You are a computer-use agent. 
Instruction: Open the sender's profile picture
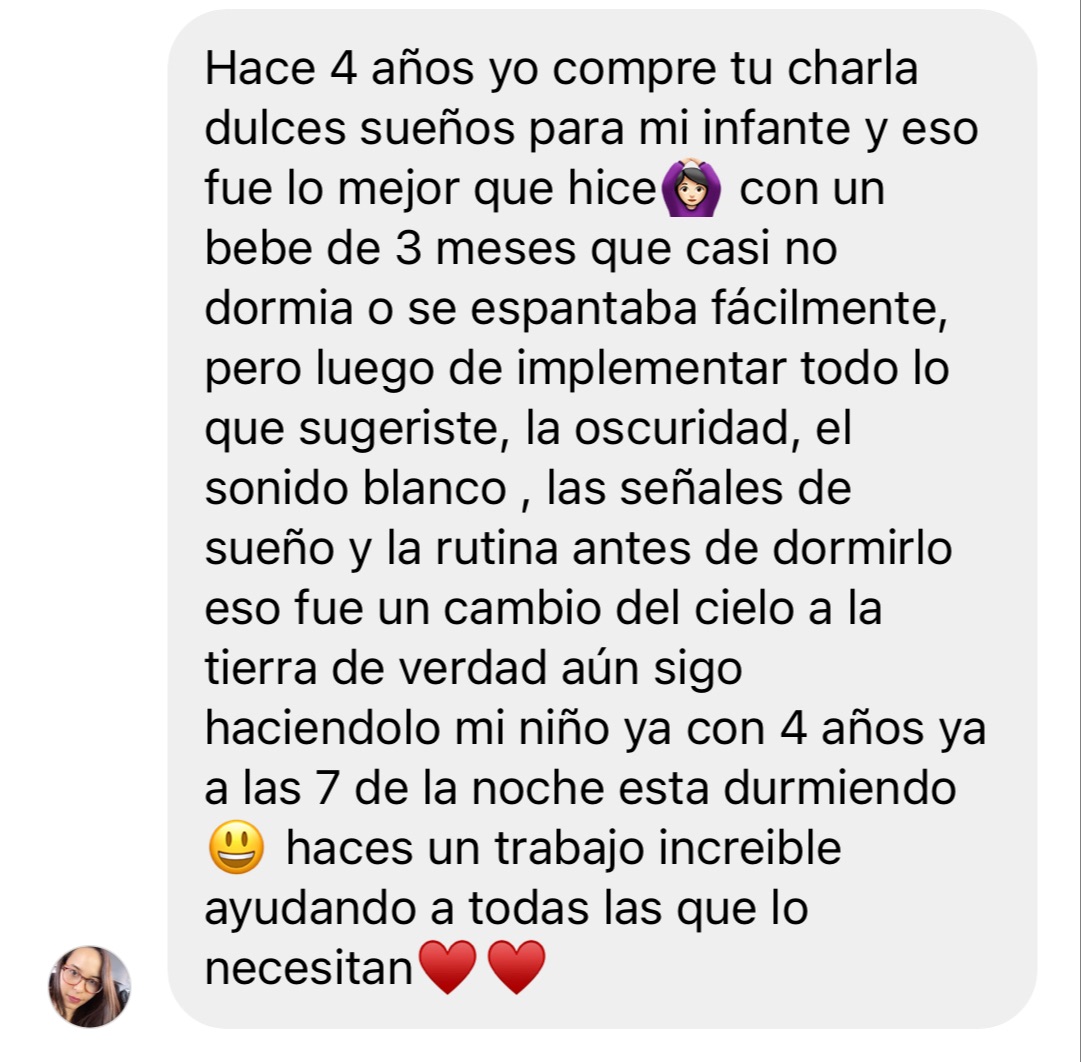click(90, 986)
